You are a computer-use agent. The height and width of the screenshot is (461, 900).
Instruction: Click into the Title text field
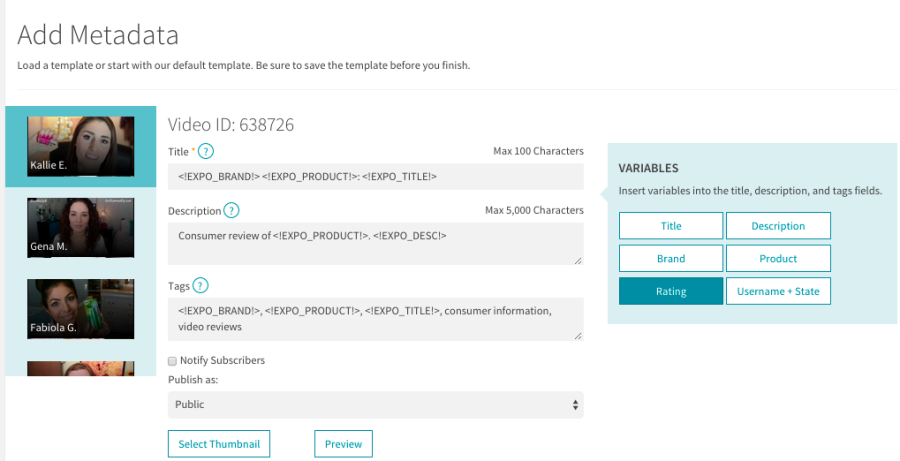click(375, 177)
